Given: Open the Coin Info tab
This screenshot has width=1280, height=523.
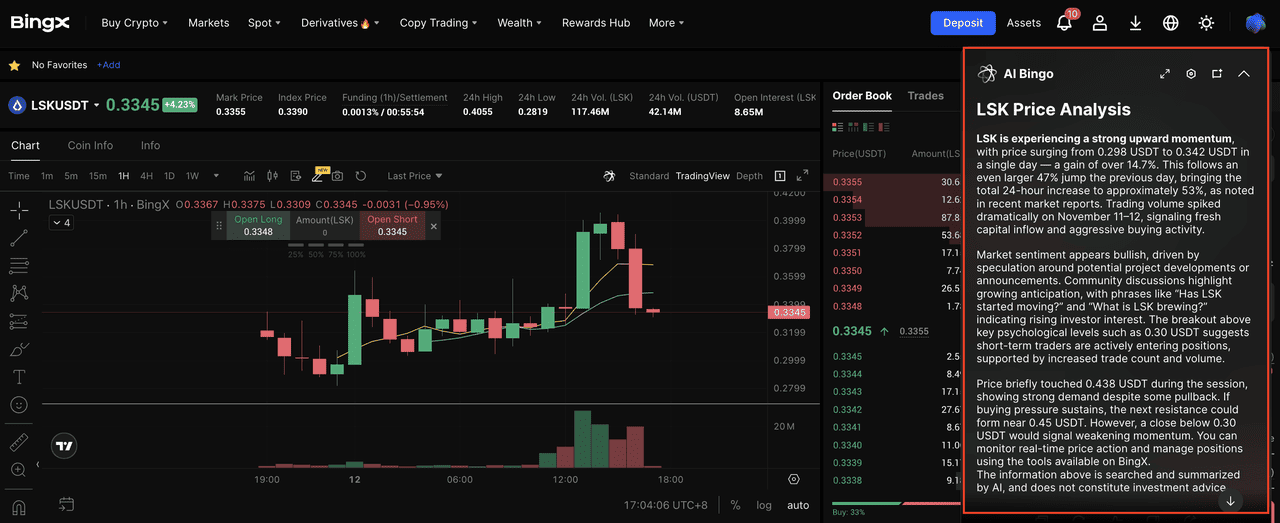Looking at the screenshot, I should 90,145.
